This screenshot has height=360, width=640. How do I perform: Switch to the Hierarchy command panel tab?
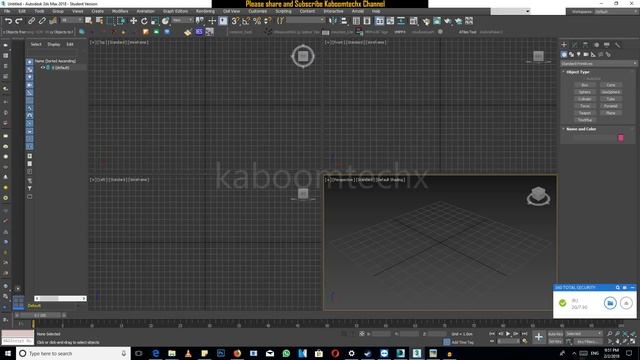[x=585, y=45]
